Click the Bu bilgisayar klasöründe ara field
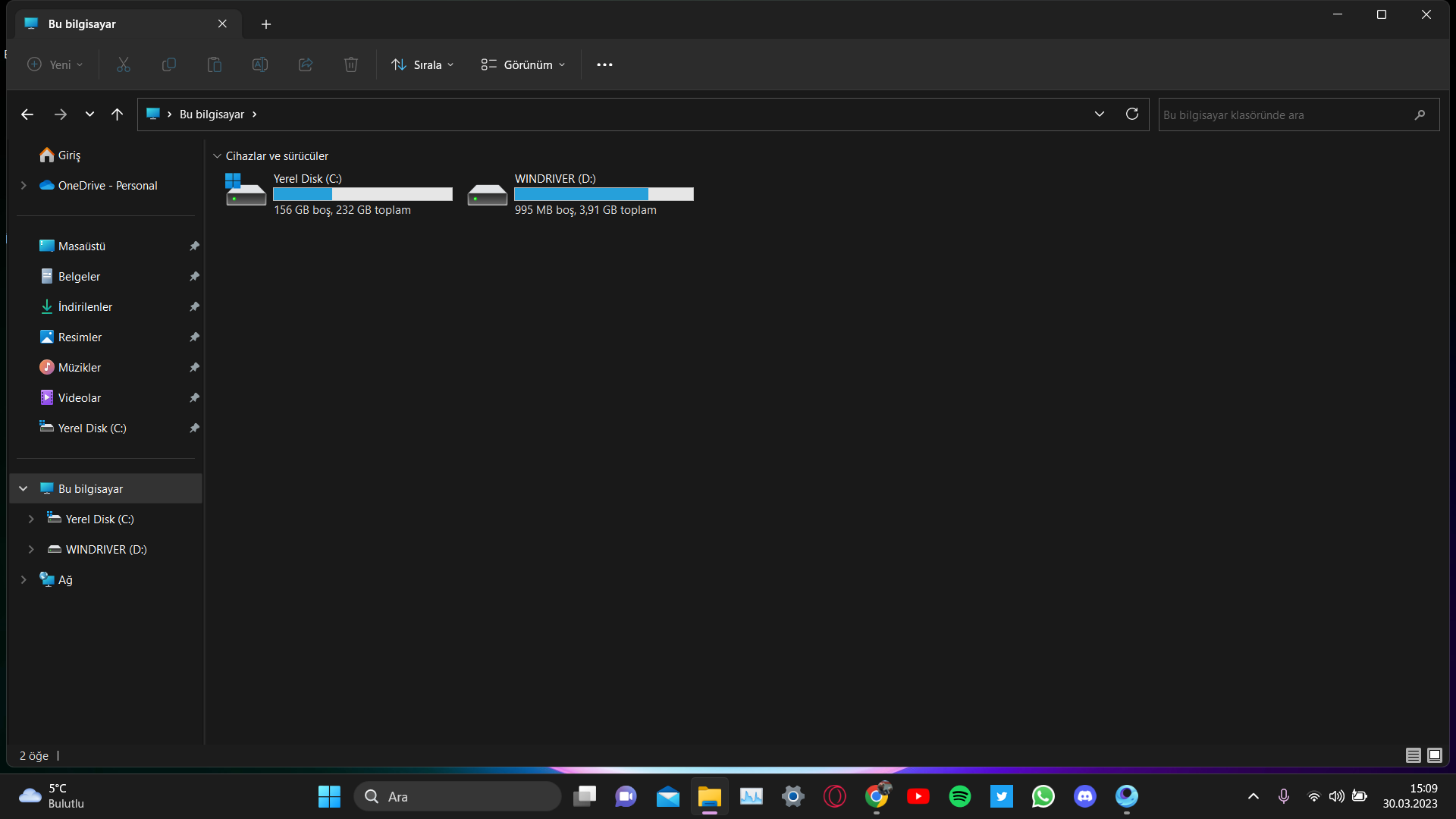This screenshot has width=1456, height=819. coord(1282,115)
